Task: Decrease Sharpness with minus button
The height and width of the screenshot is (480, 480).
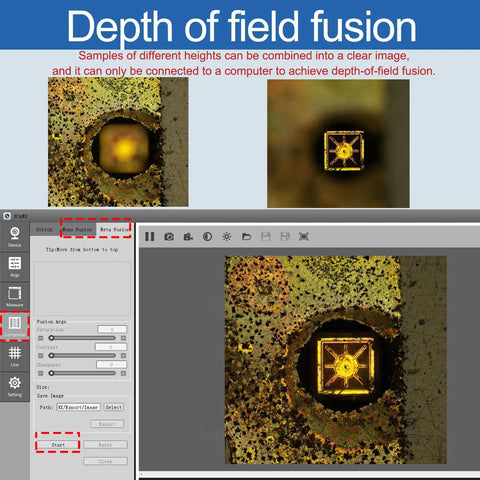Action: (41, 373)
